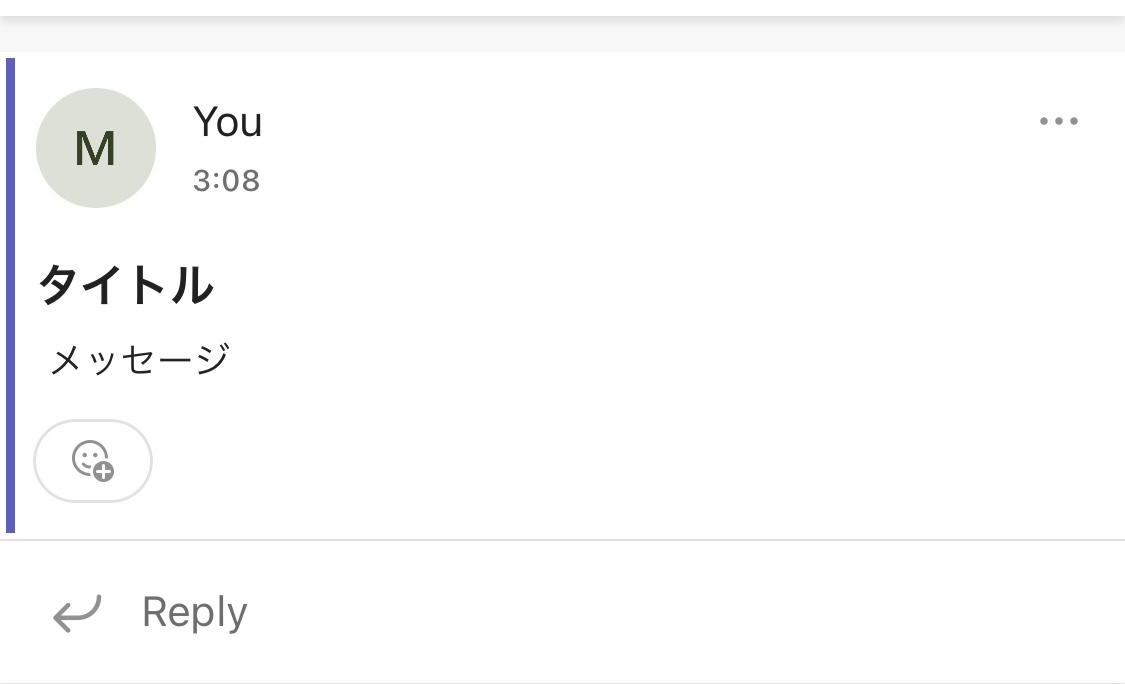Select the bold タイトル post title
Image resolution: width=1125 pixels, height=684 pixels.
coord(126,285)
